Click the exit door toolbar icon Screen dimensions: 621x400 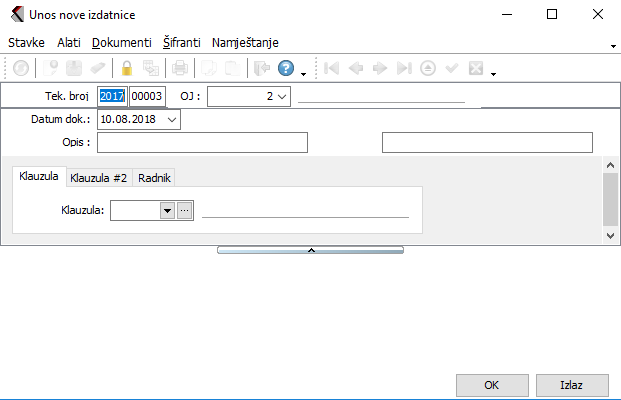coord(262,69)
